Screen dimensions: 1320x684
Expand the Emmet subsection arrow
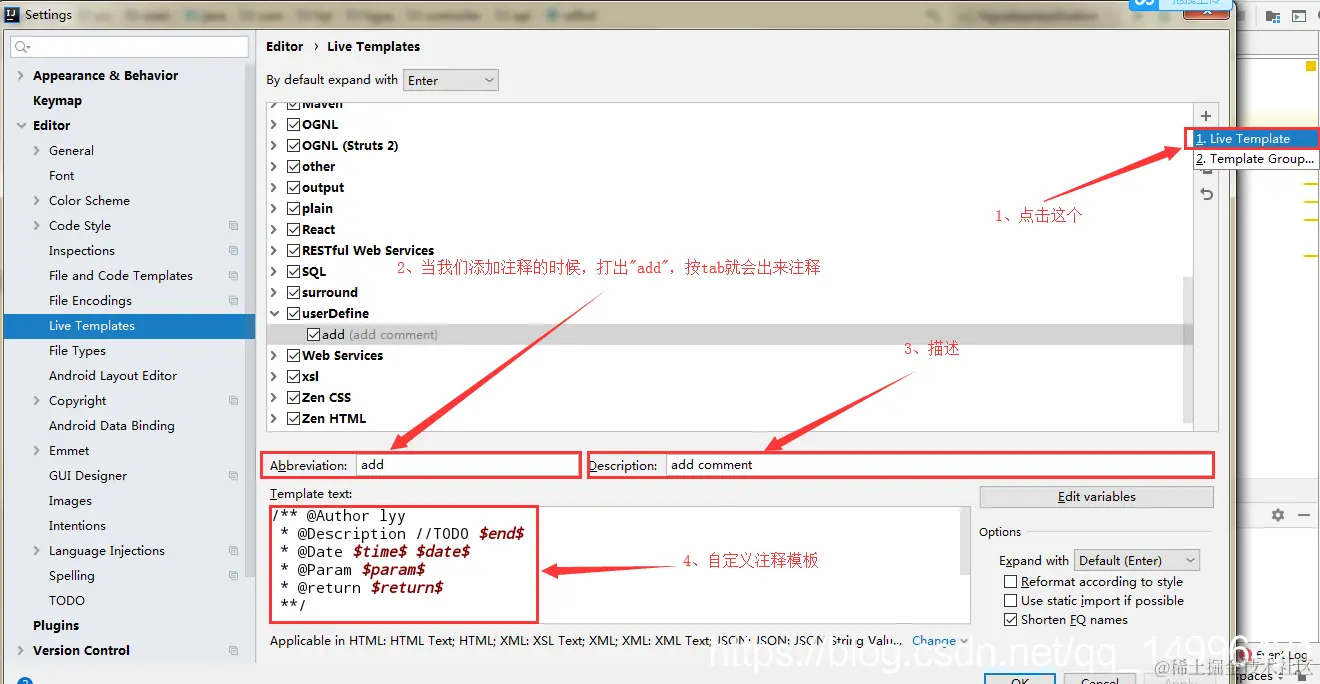click(37, 451)
